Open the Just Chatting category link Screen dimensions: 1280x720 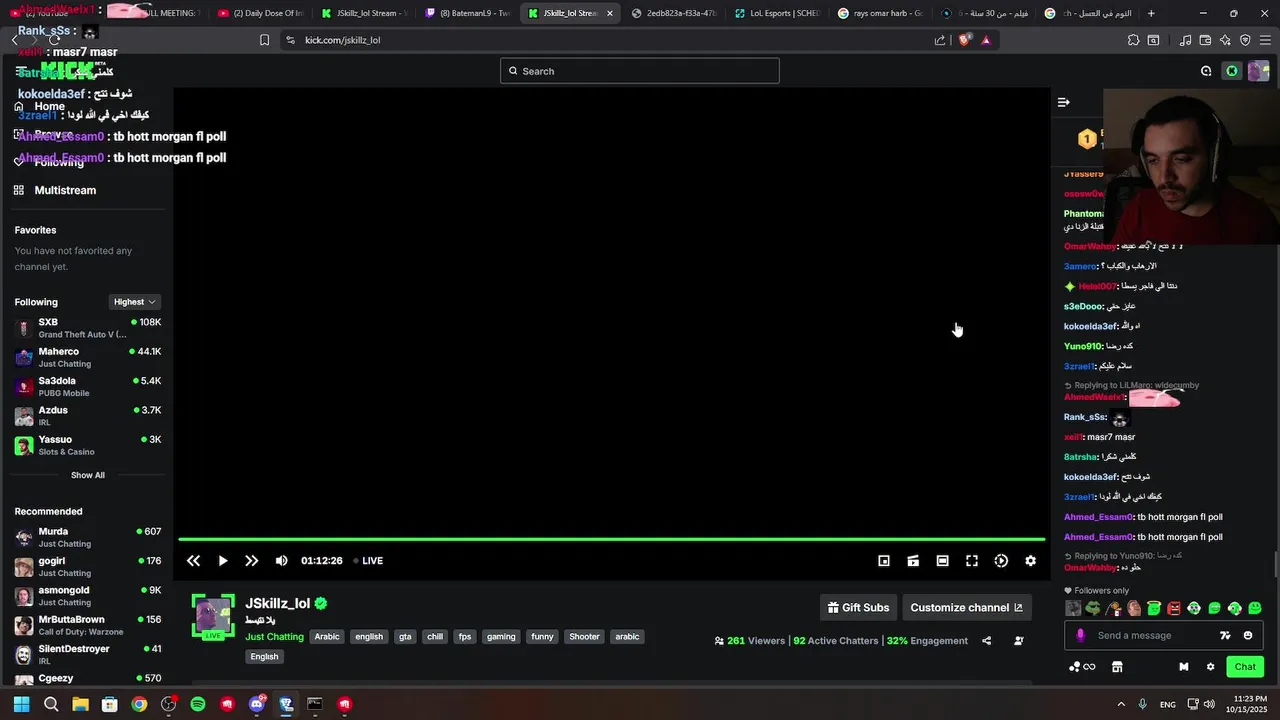tap(274, 637)
